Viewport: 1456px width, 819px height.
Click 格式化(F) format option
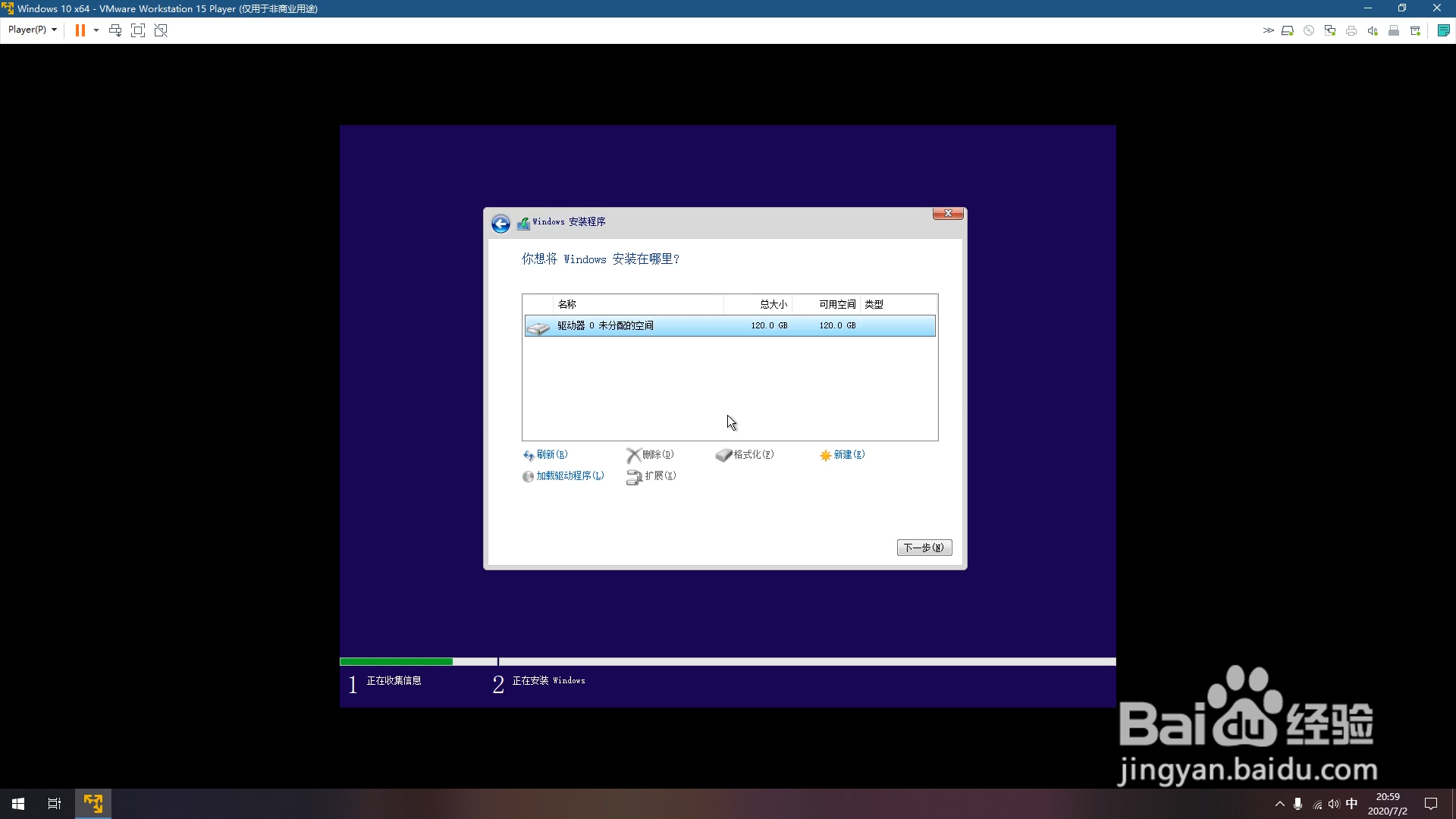click(x=745, y=455)
